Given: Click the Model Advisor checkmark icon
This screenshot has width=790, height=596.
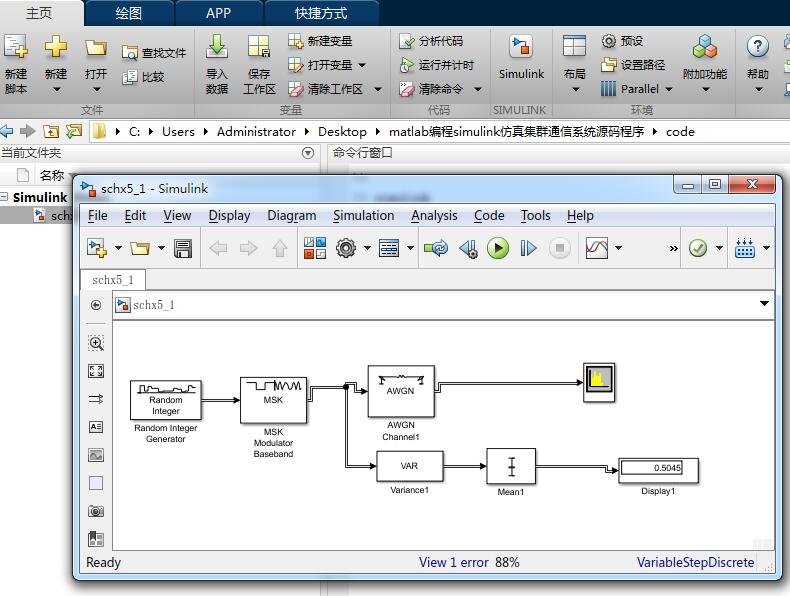Looking at the screenshot, I should tap(698, 248).
